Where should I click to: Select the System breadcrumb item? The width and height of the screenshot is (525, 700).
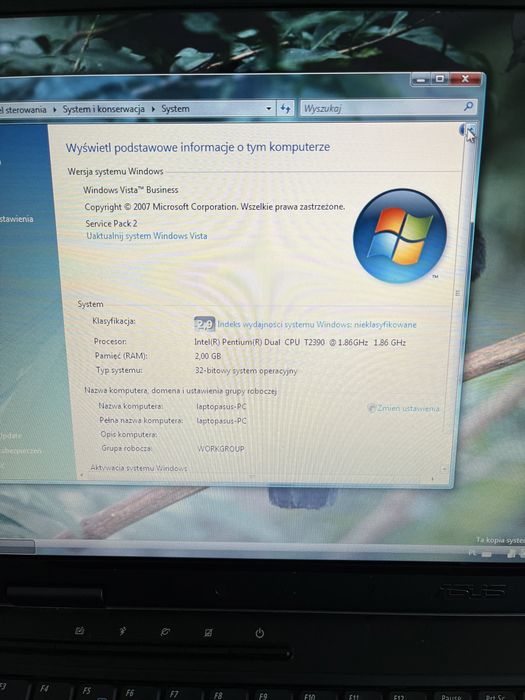tap(175, 109)
